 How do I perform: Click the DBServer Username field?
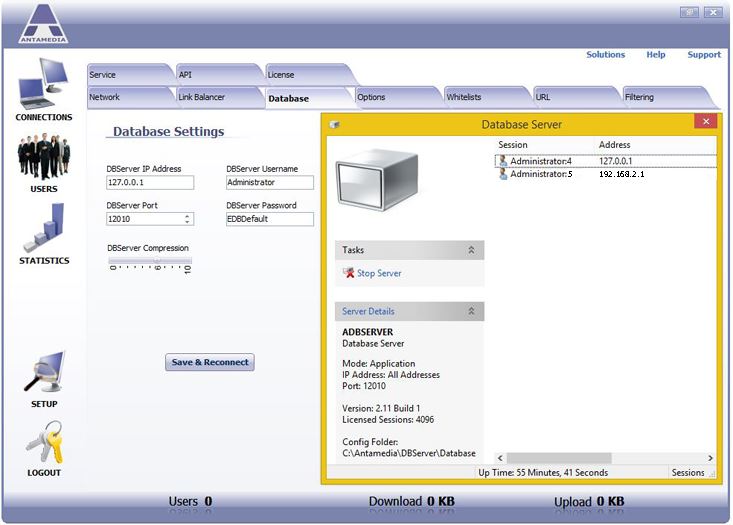pyautogui.click(x=270, y=182)
